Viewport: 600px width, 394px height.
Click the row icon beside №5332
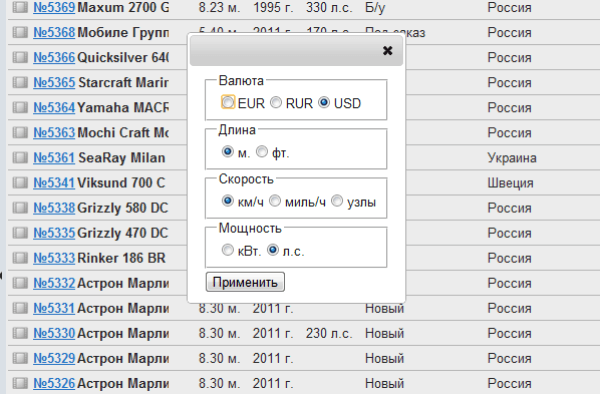click(20, 283)
